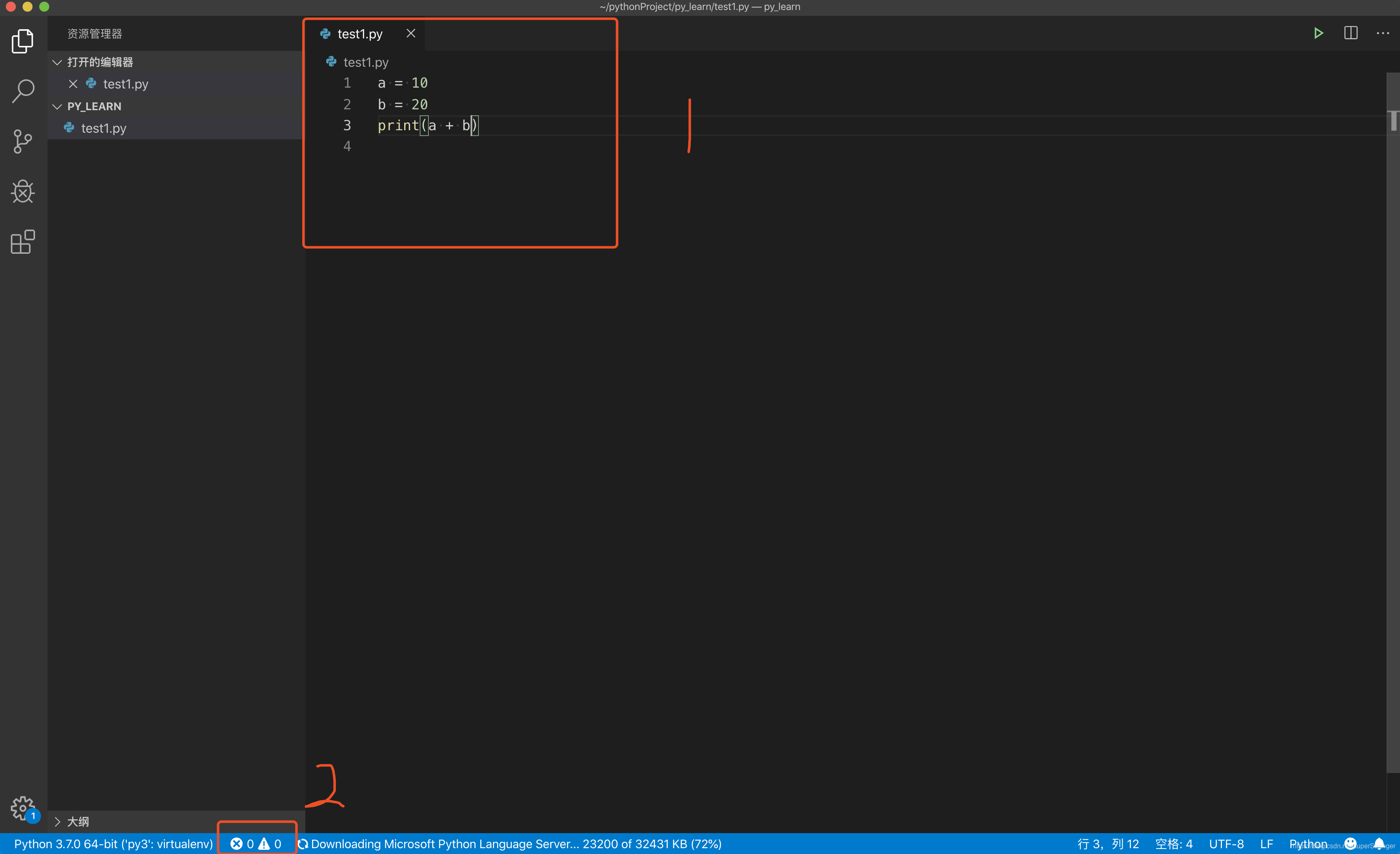Open the notifications bell in status bar
Viewport: 1400px width, 854px height.
pos(1380,843)
